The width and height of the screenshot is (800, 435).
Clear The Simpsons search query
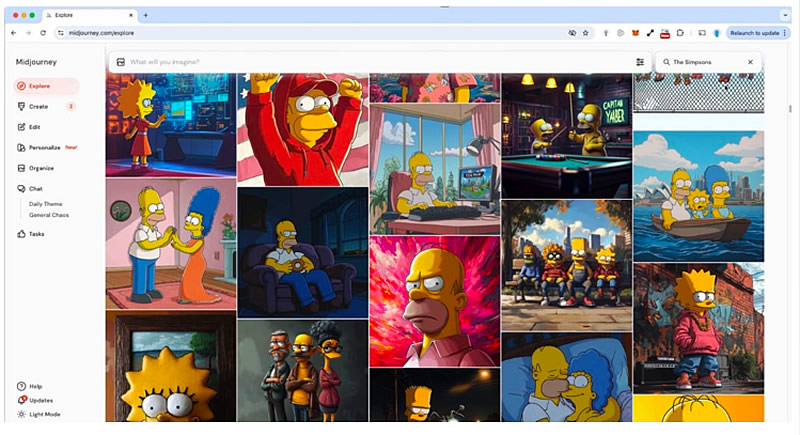point(750,62)
